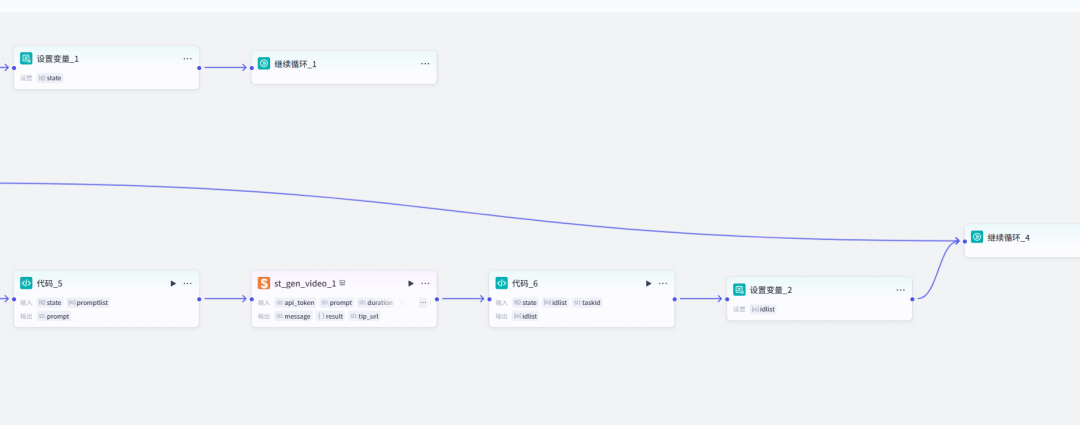Click the output port of 设置变量_2
This screenshot has width=1080, height=425.
(913, 298)
